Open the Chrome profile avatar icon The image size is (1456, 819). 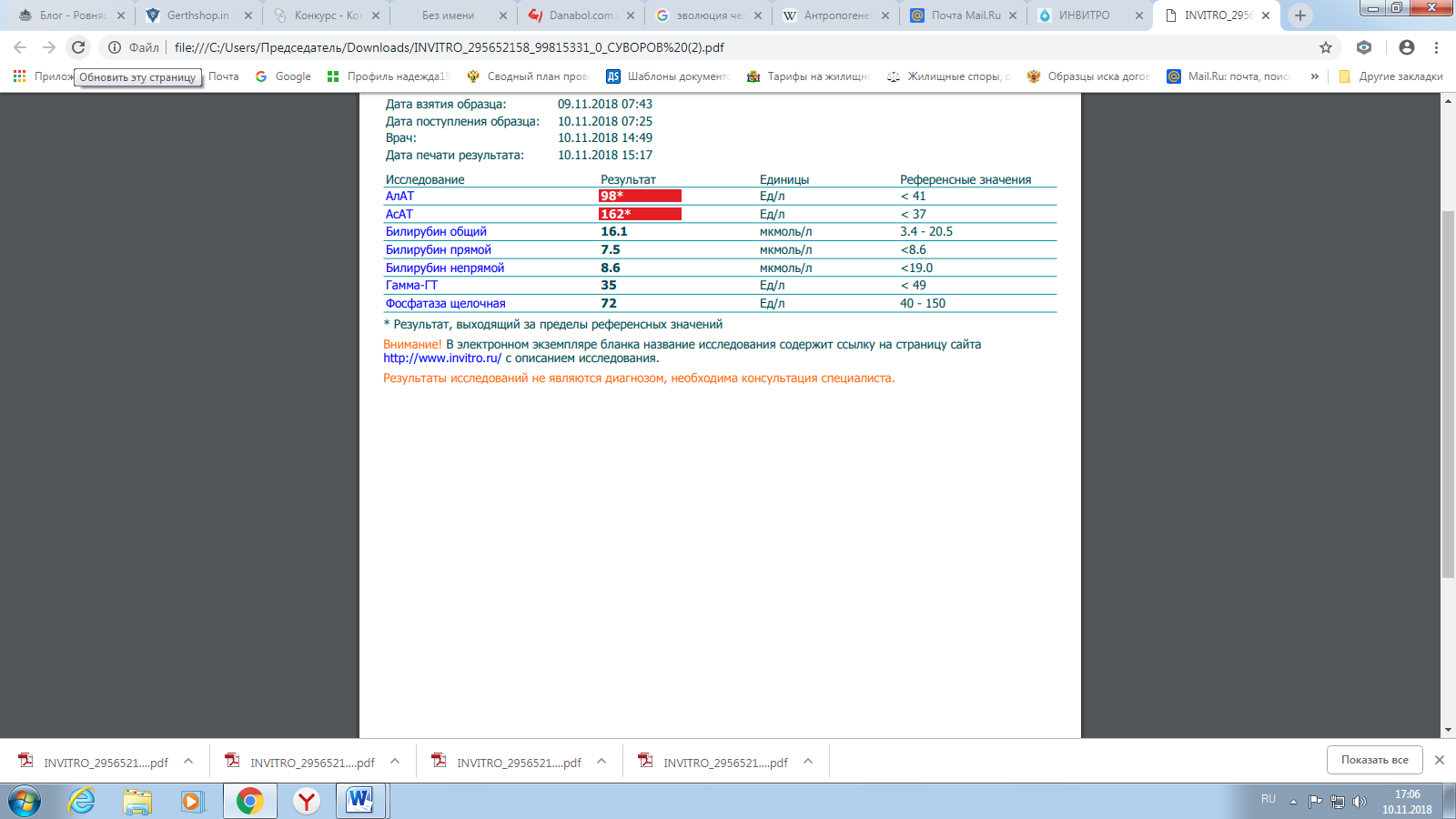point(1407,47)
